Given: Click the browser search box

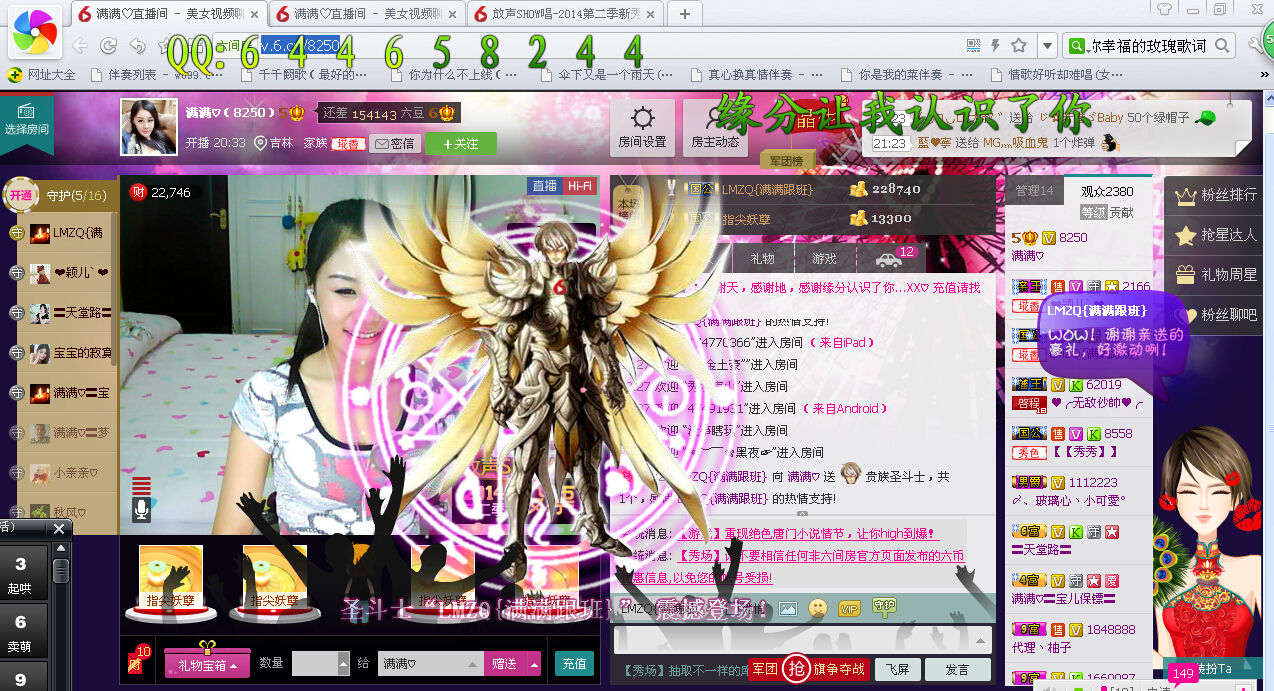Looking at the screenshot, I should 1150,46.
